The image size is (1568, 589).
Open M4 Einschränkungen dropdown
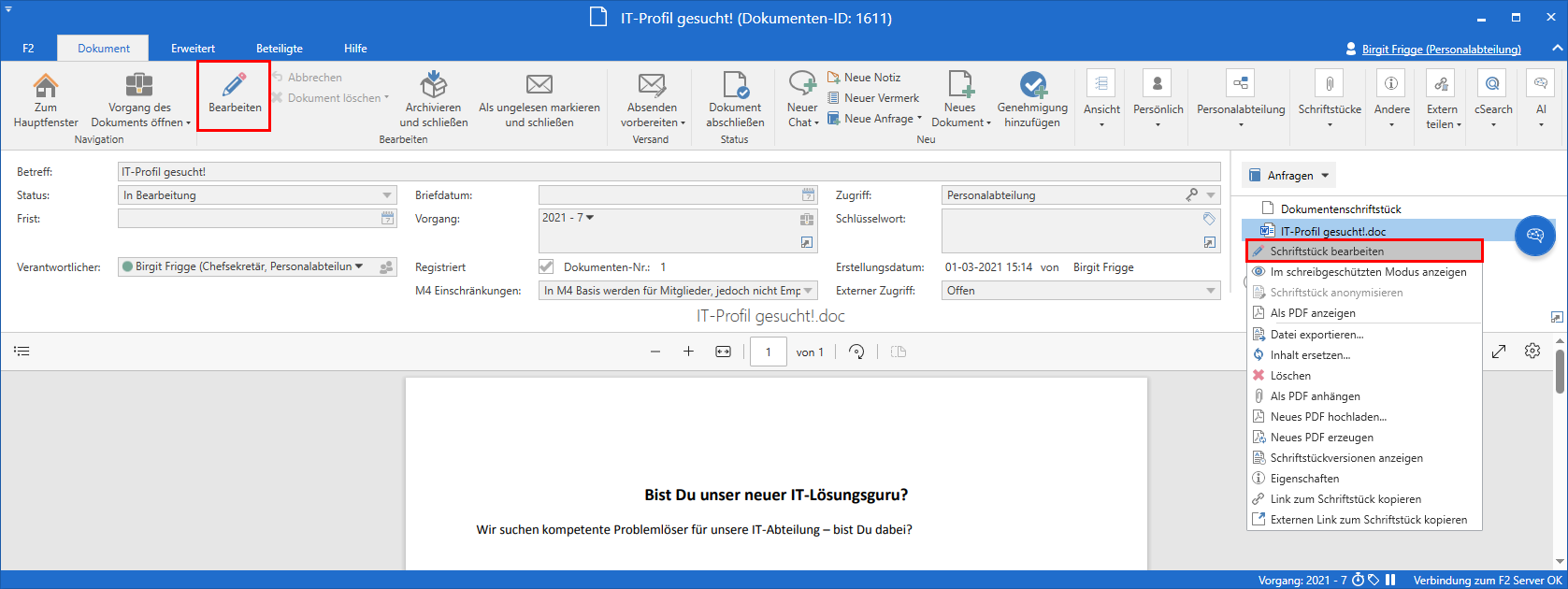coord(808,291)
